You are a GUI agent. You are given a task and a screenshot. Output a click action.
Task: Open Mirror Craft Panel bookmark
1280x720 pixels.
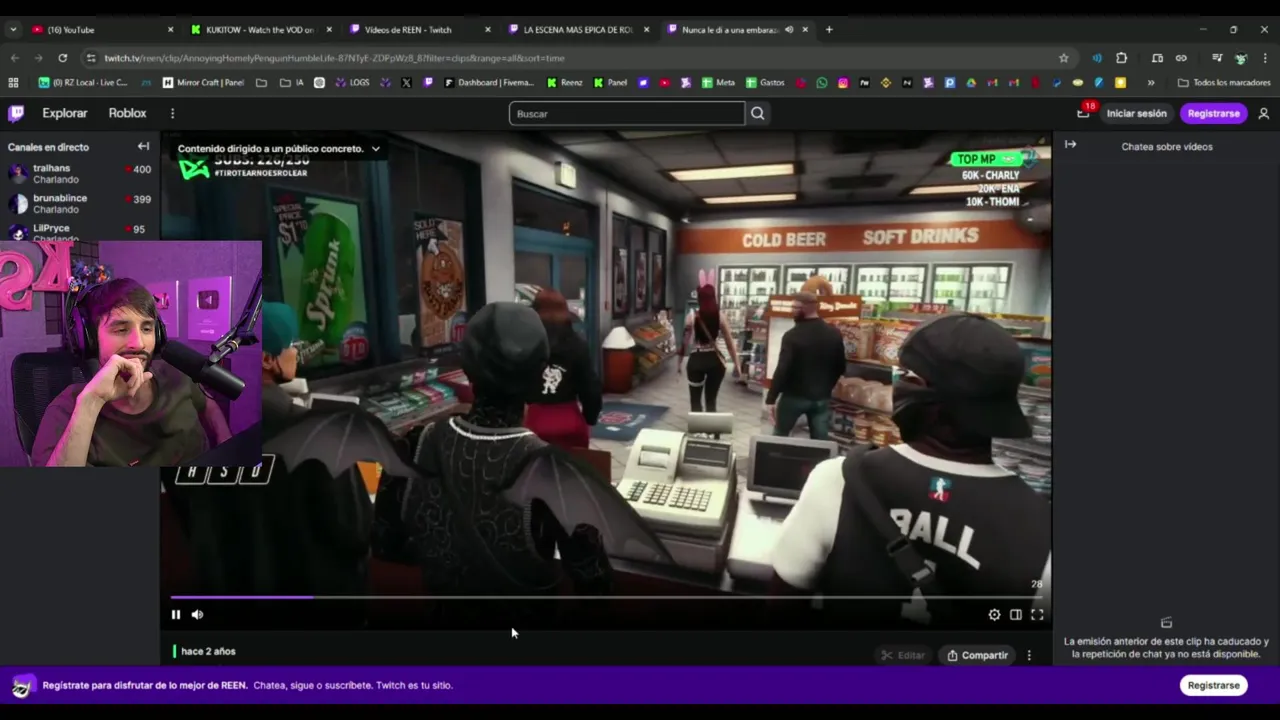pyautogui.click(x=203, y=82)
